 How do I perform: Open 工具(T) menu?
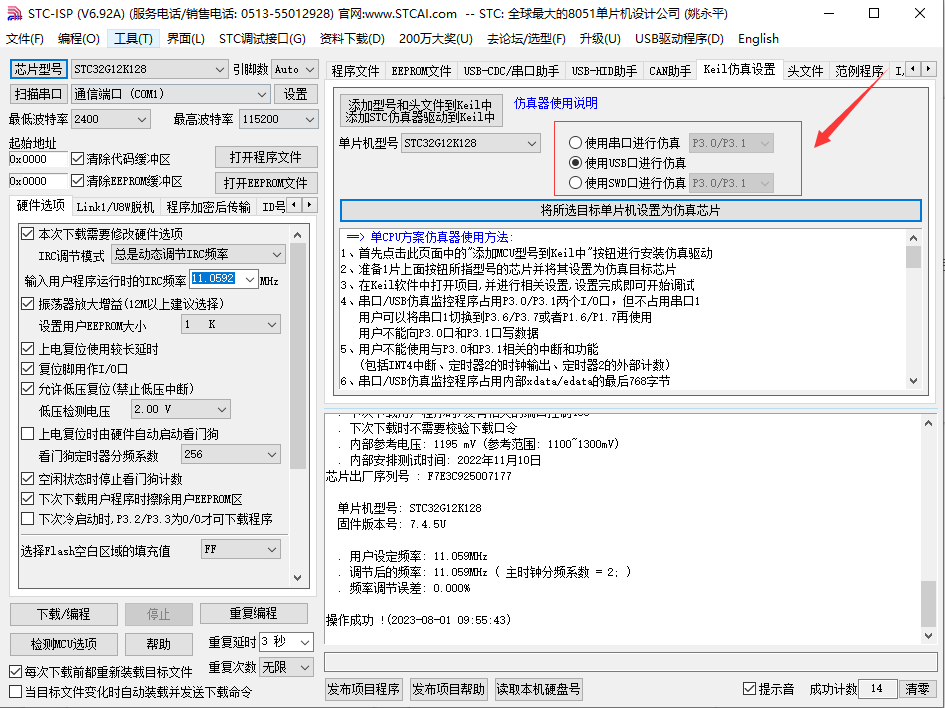133,39
